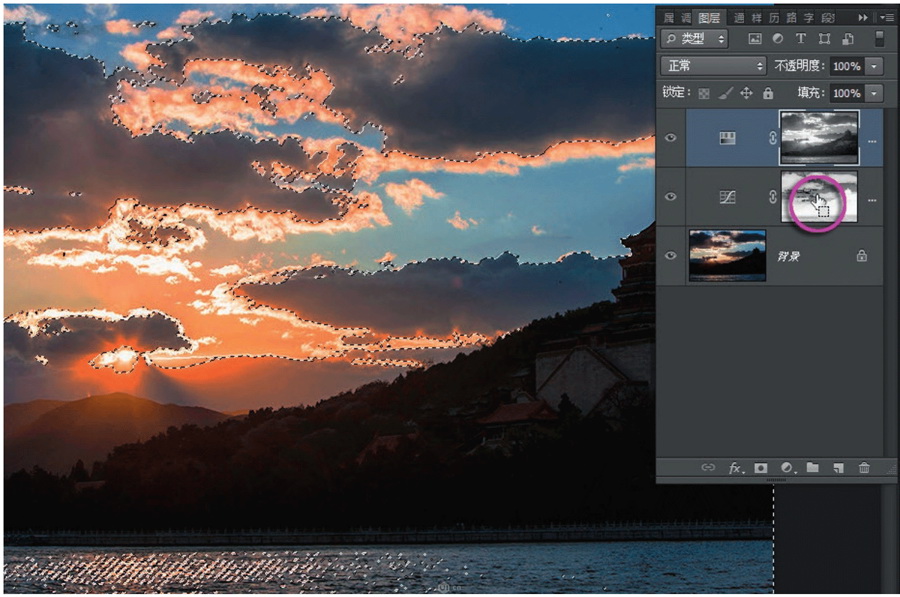Expand the 不透明度 opacity slider arrow
Viewport: 900px width, 597px height.
[874, 67]
